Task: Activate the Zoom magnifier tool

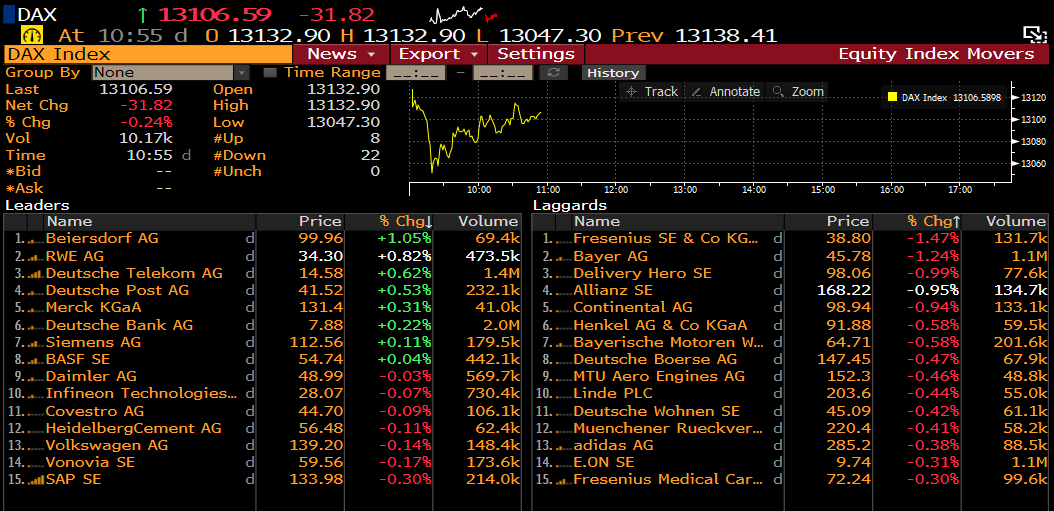Action: tap(798, 92)
